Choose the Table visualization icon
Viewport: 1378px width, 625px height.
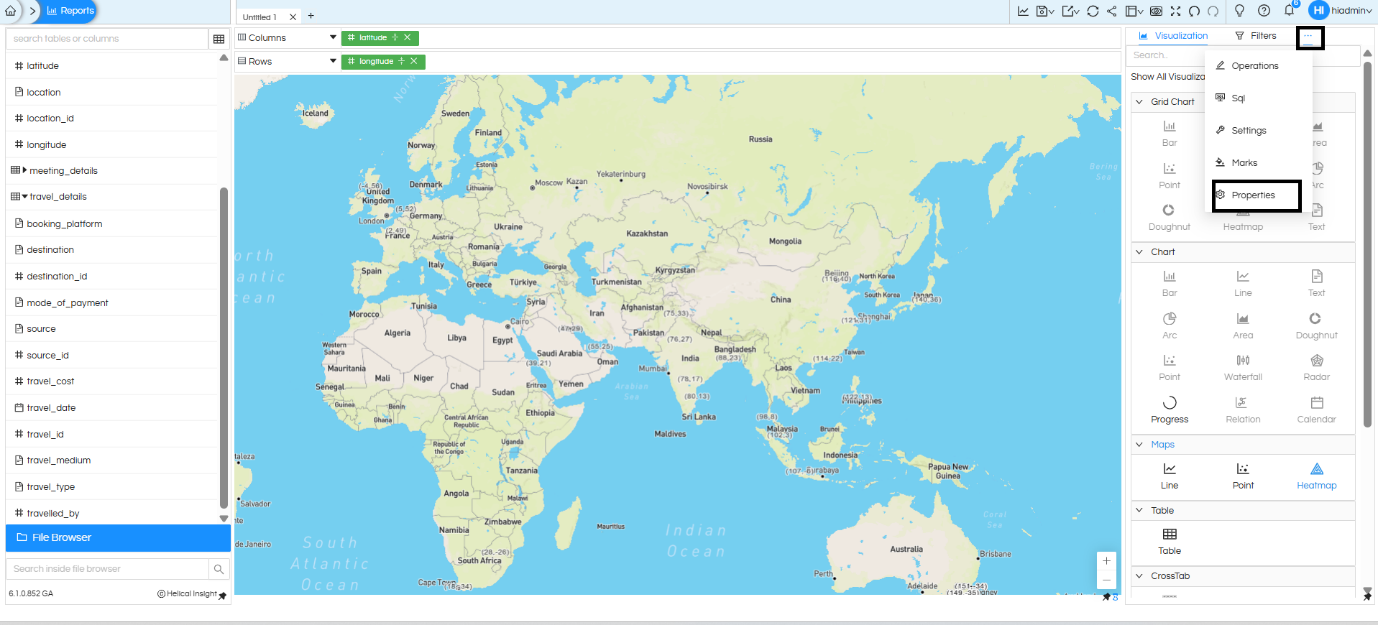pos(1169,542)
